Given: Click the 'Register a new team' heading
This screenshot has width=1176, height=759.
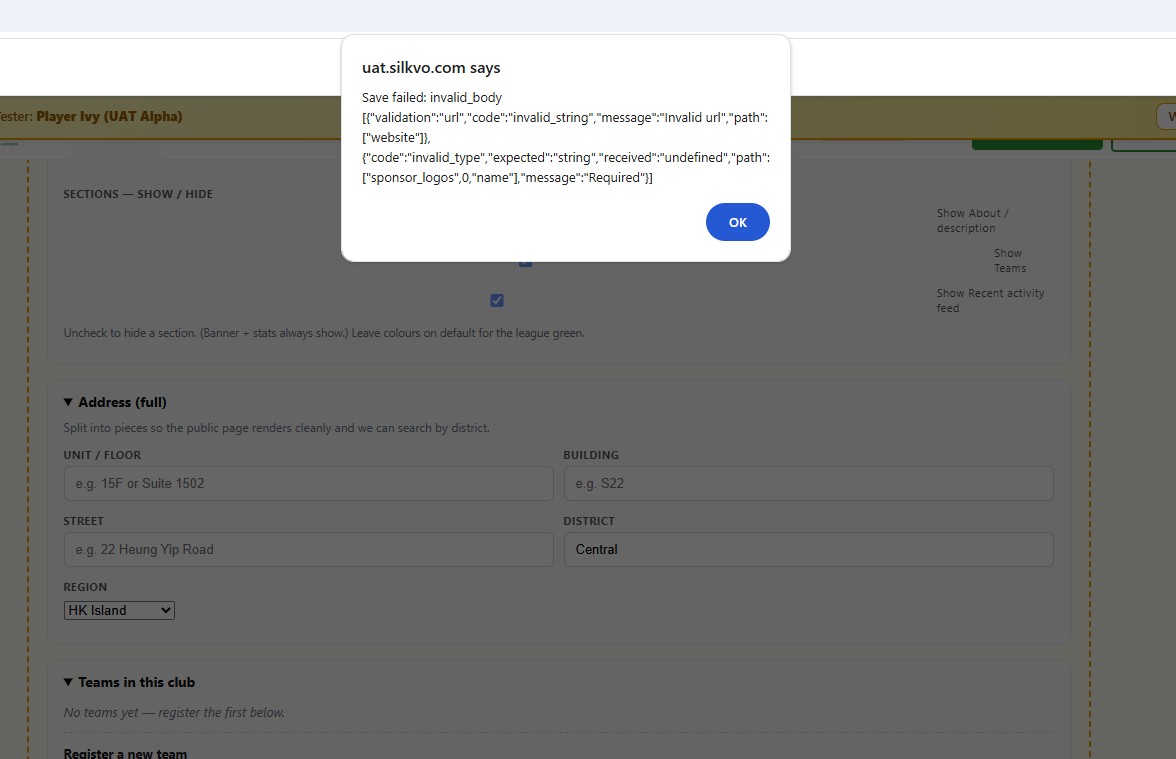Looking at the screenshot, I should 125,753.
